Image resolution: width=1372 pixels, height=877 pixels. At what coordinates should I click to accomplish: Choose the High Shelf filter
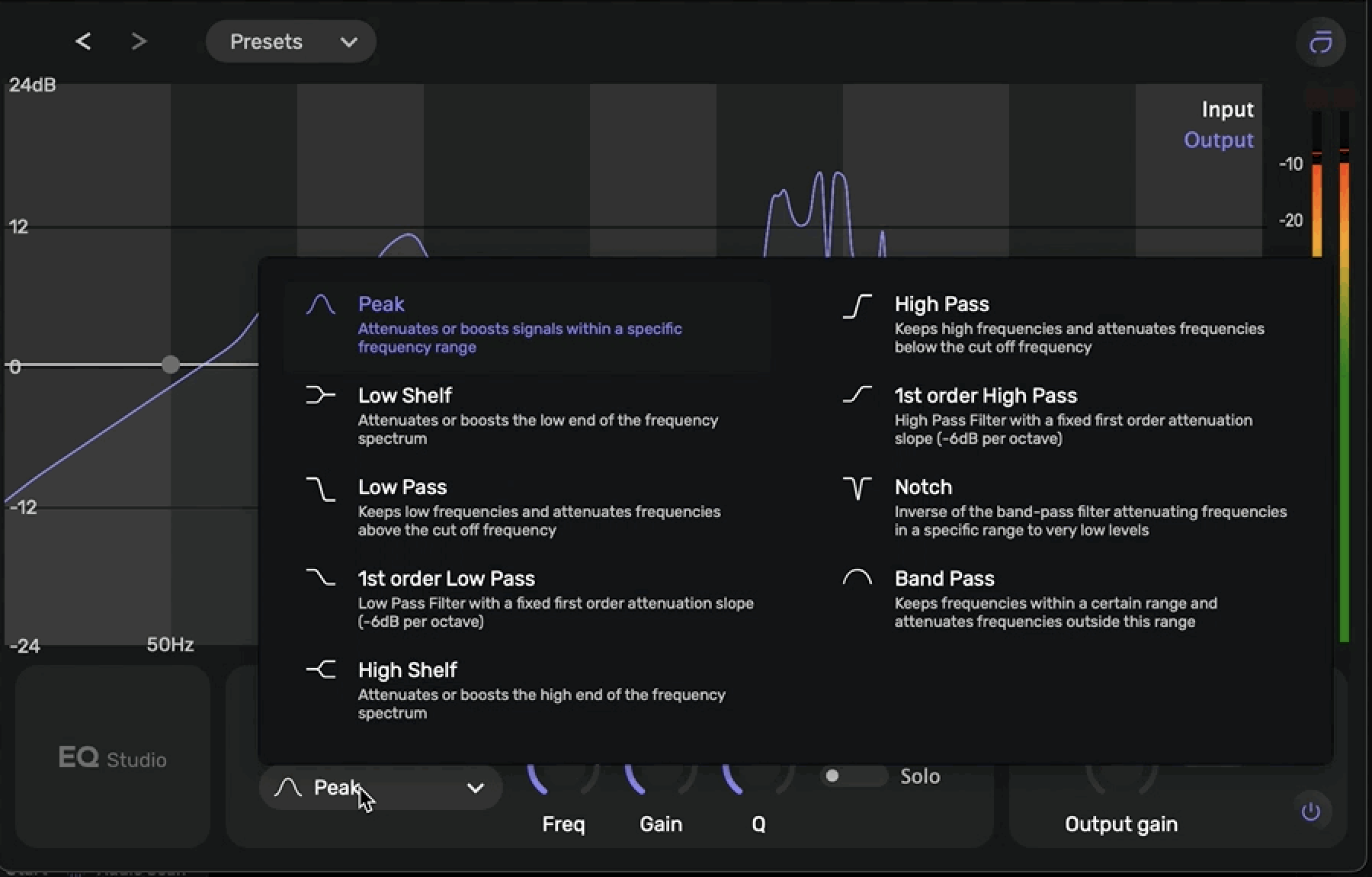[527, 691]
